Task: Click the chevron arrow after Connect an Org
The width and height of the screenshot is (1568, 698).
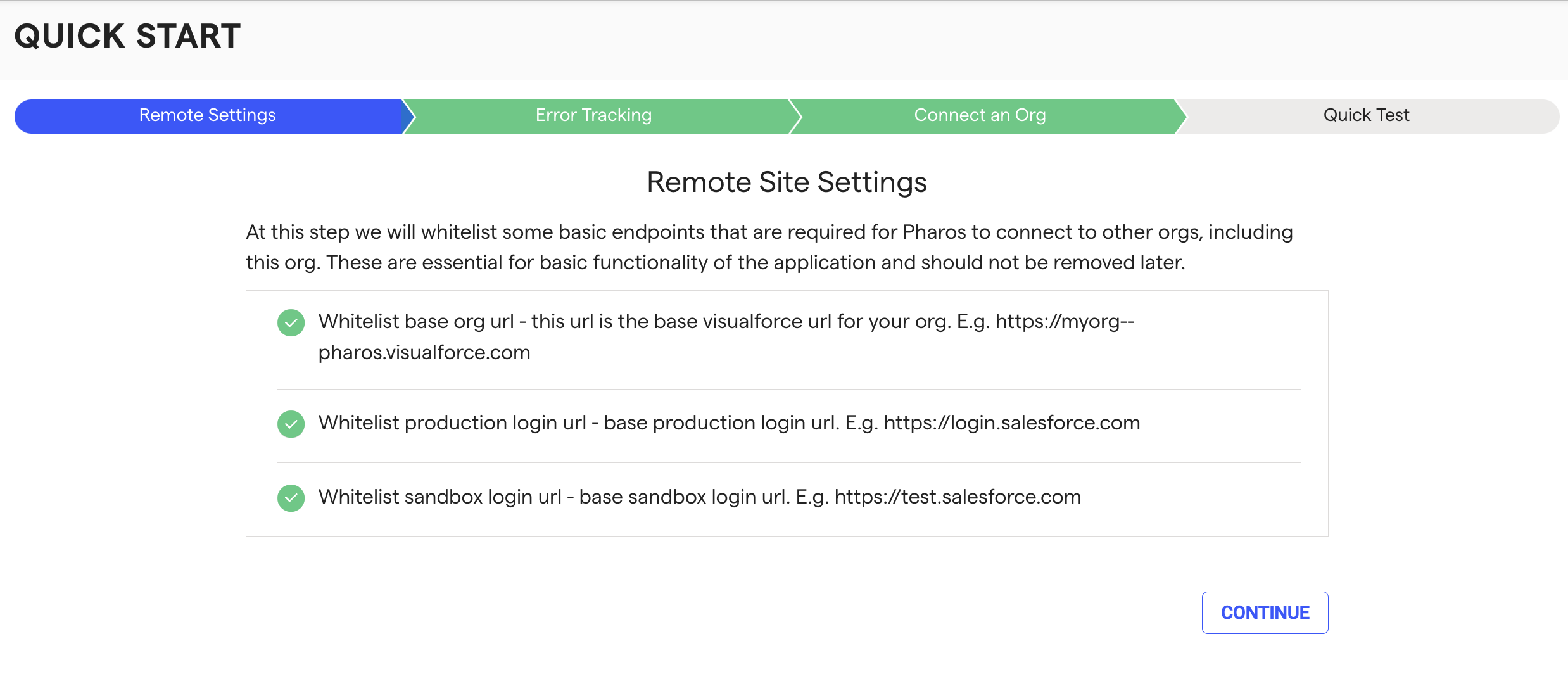Action: coord(1182,116)
